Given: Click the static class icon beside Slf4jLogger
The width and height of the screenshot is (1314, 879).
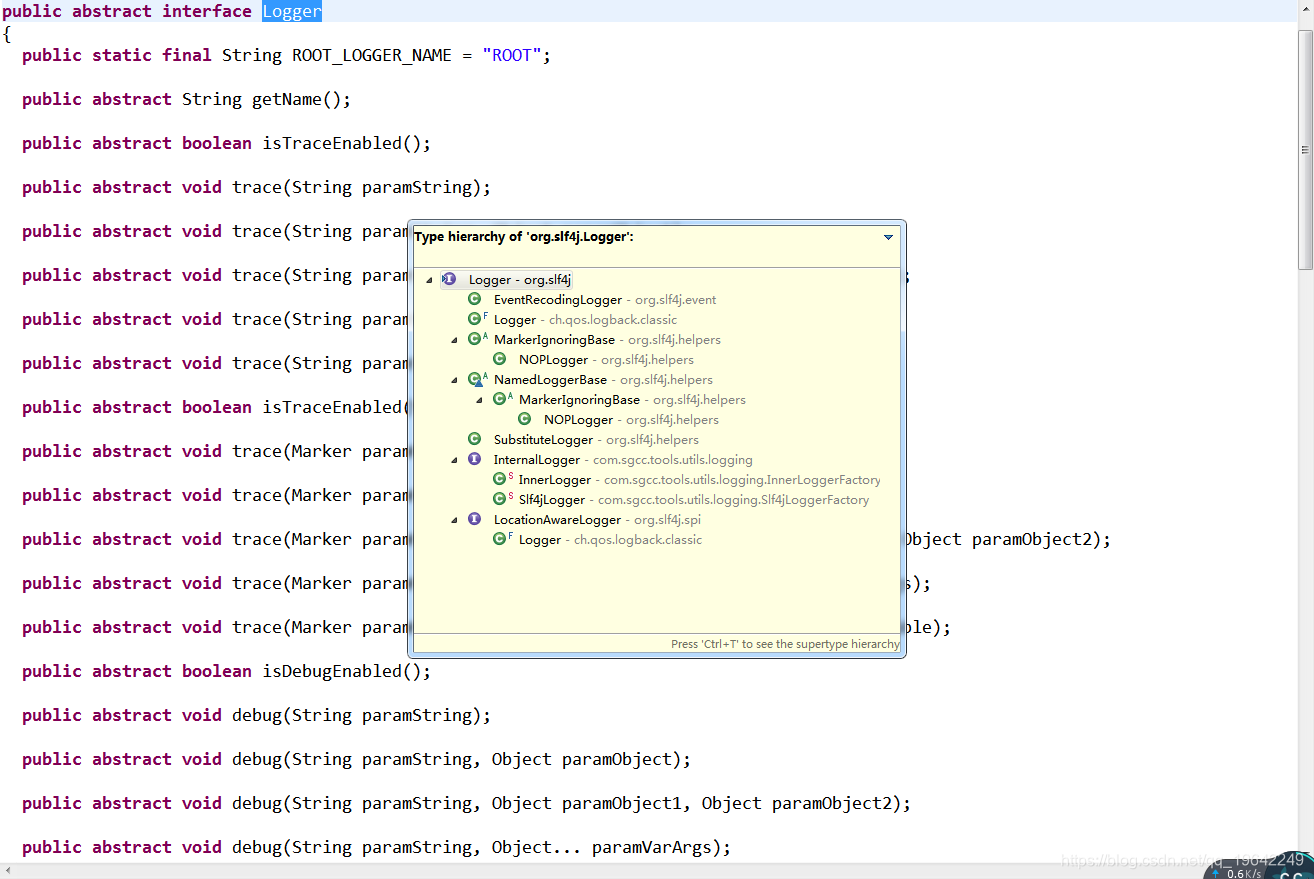Looking at the screenshot, I should point(501,499).
